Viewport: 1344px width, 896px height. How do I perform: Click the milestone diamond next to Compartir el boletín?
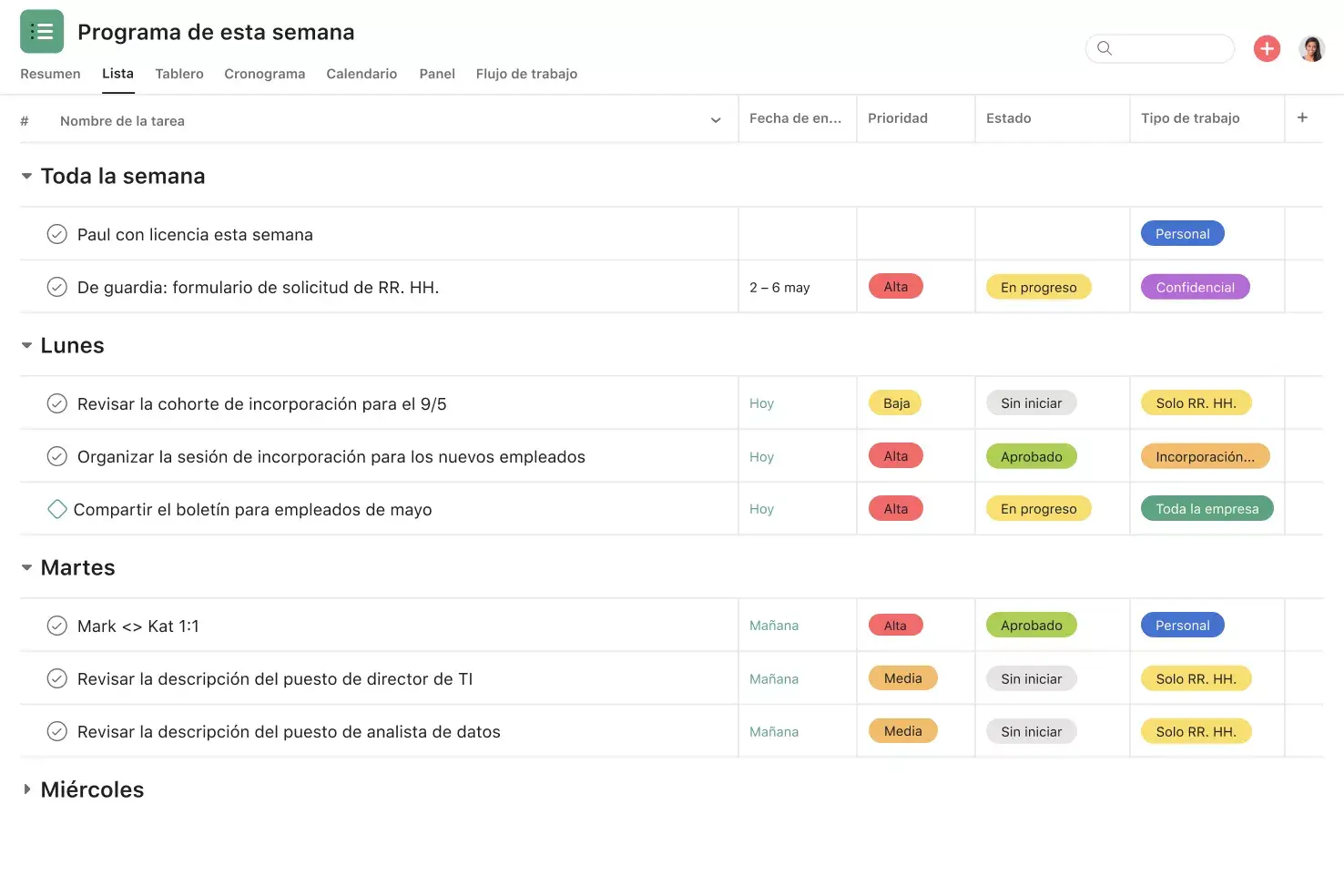click(x=56, y=508)
